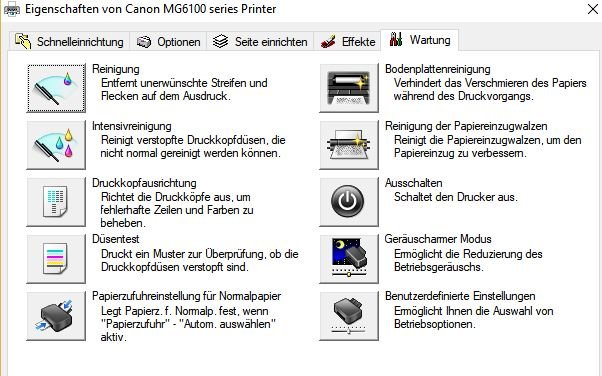
Task: Start the Reinigung print head cleaning
Action: point(56,88)
